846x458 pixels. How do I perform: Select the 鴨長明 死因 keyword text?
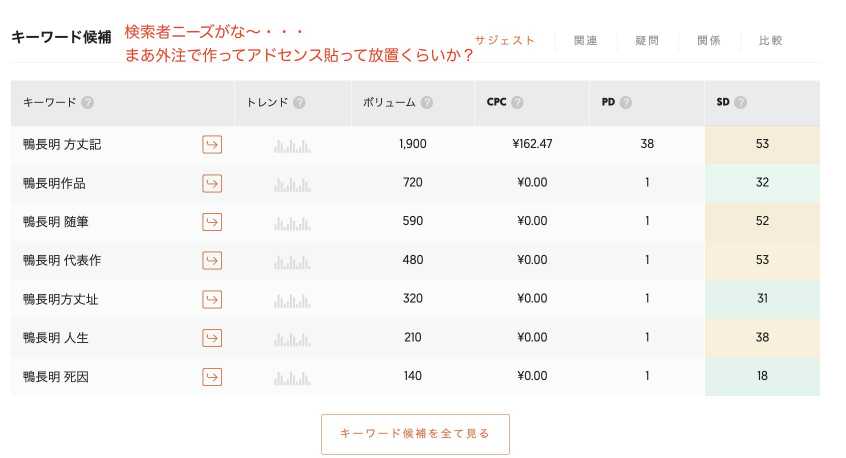point(56,377)
